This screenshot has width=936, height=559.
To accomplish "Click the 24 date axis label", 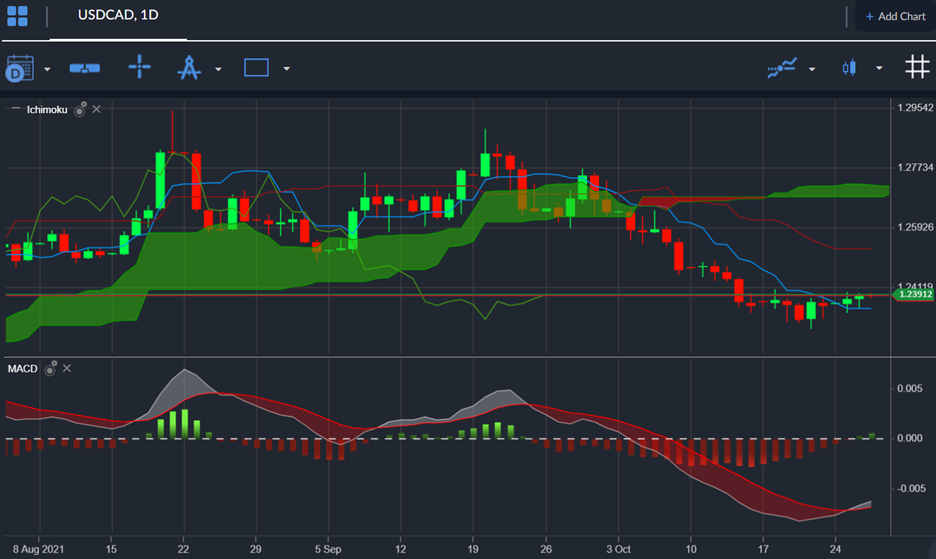I will 835,549.
